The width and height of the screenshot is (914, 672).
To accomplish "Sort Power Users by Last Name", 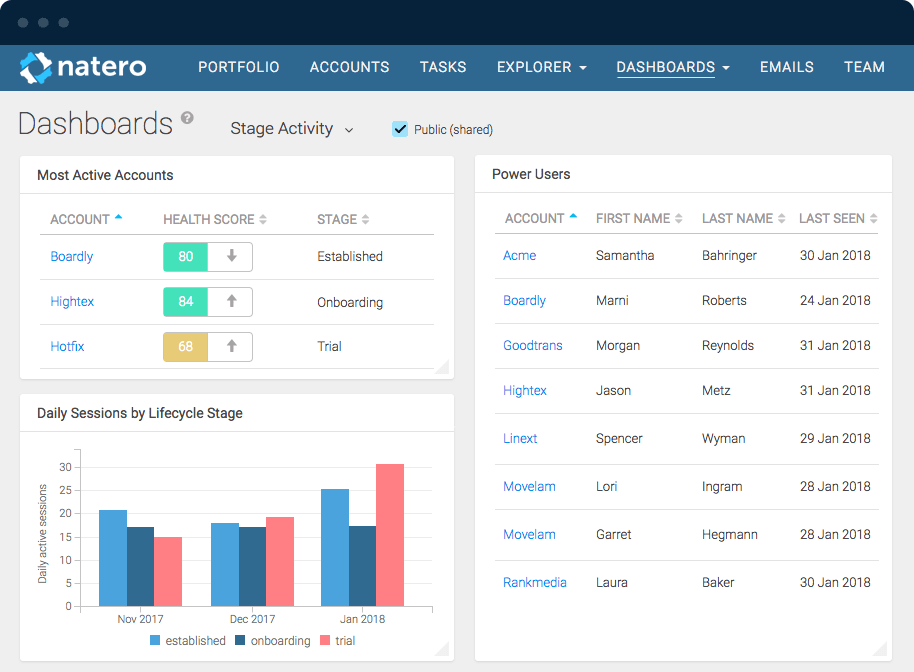I will click(744, 218).
